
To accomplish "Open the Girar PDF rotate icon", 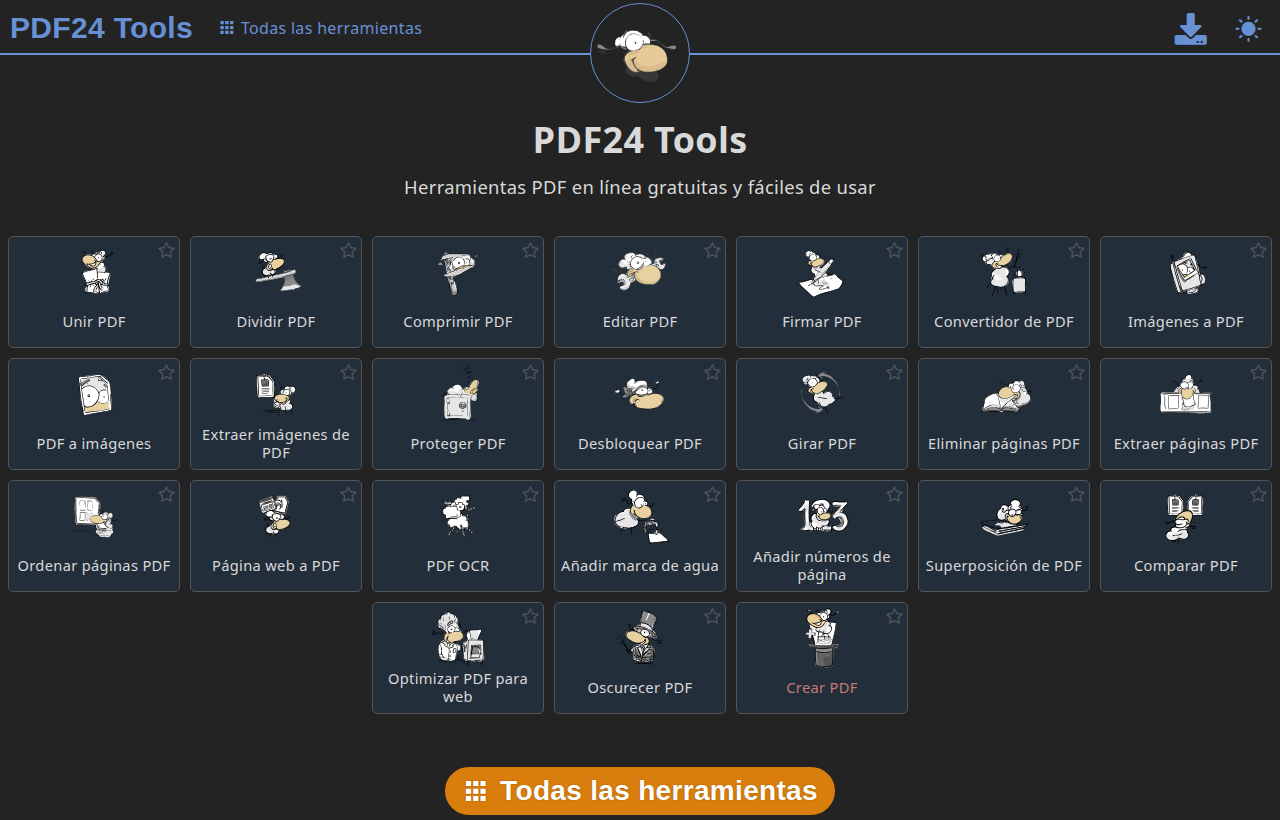I will [x=822, y=394].
